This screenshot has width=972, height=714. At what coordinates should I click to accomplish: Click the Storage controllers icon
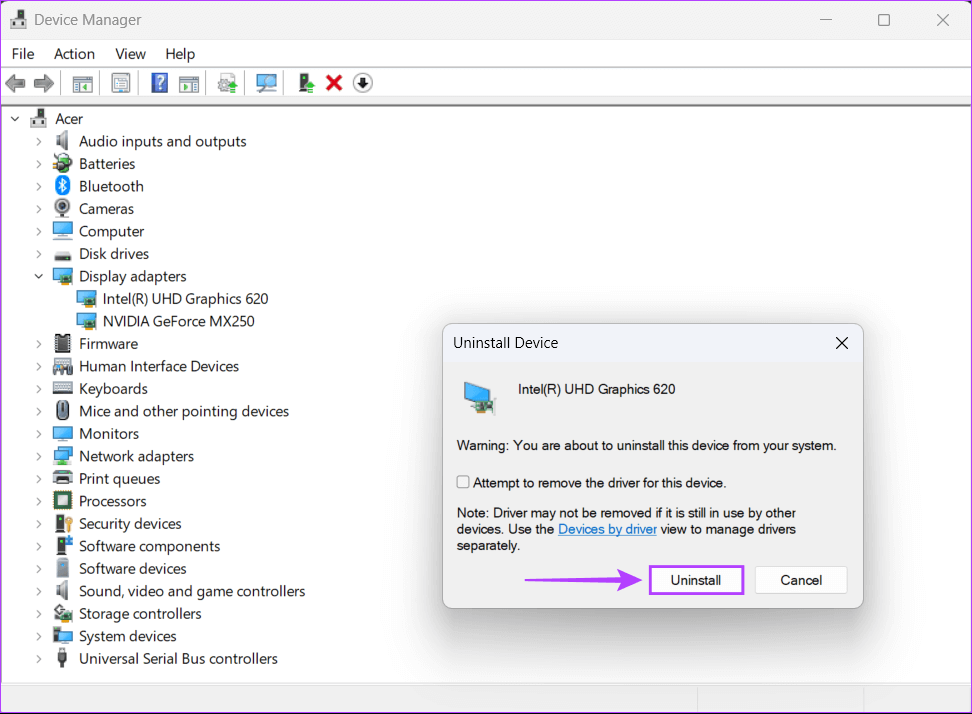[x=63, y=613]
